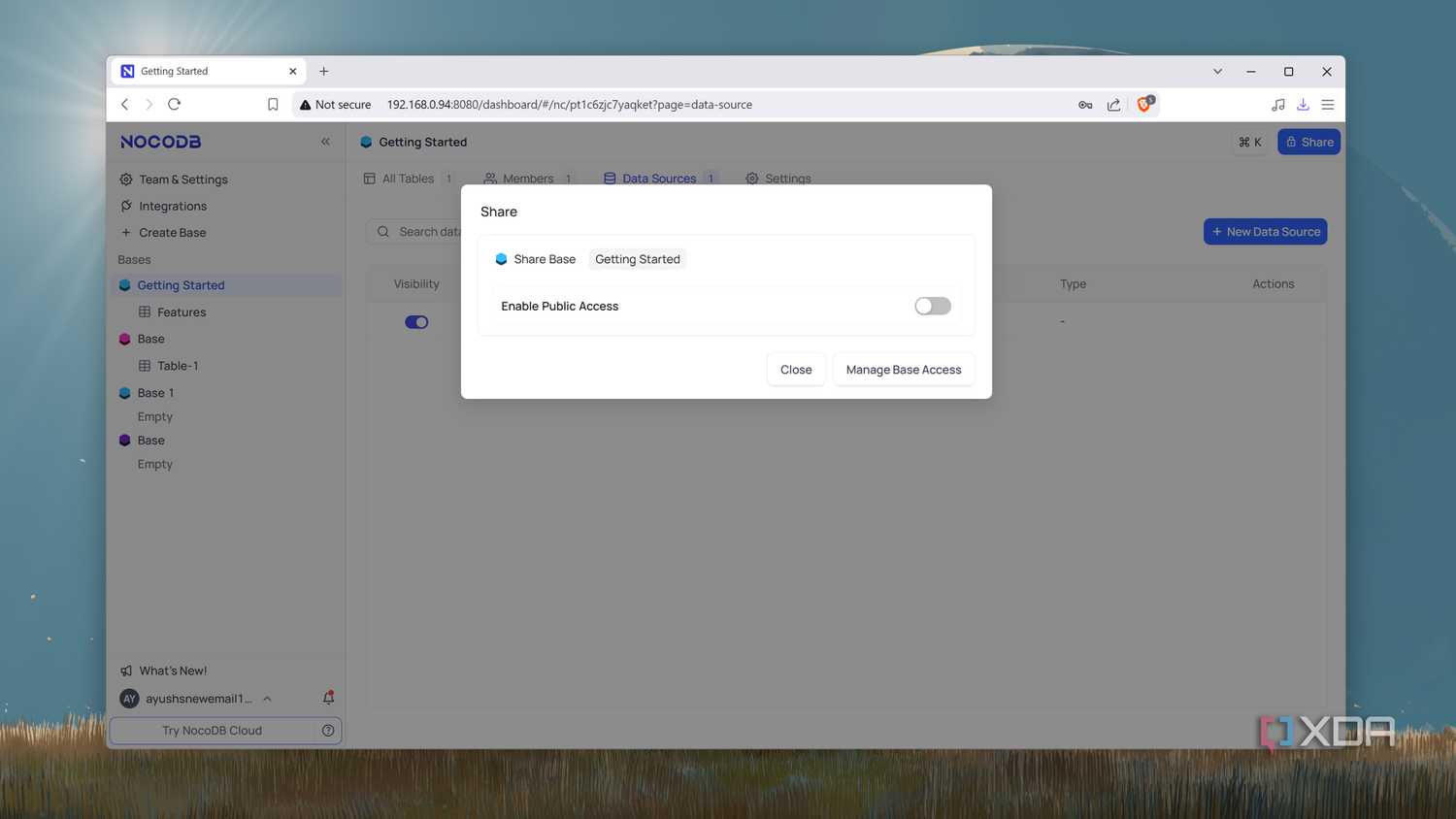1456x819 pixels.
Task: Open the password key icon
Action: click(1085, 105)
